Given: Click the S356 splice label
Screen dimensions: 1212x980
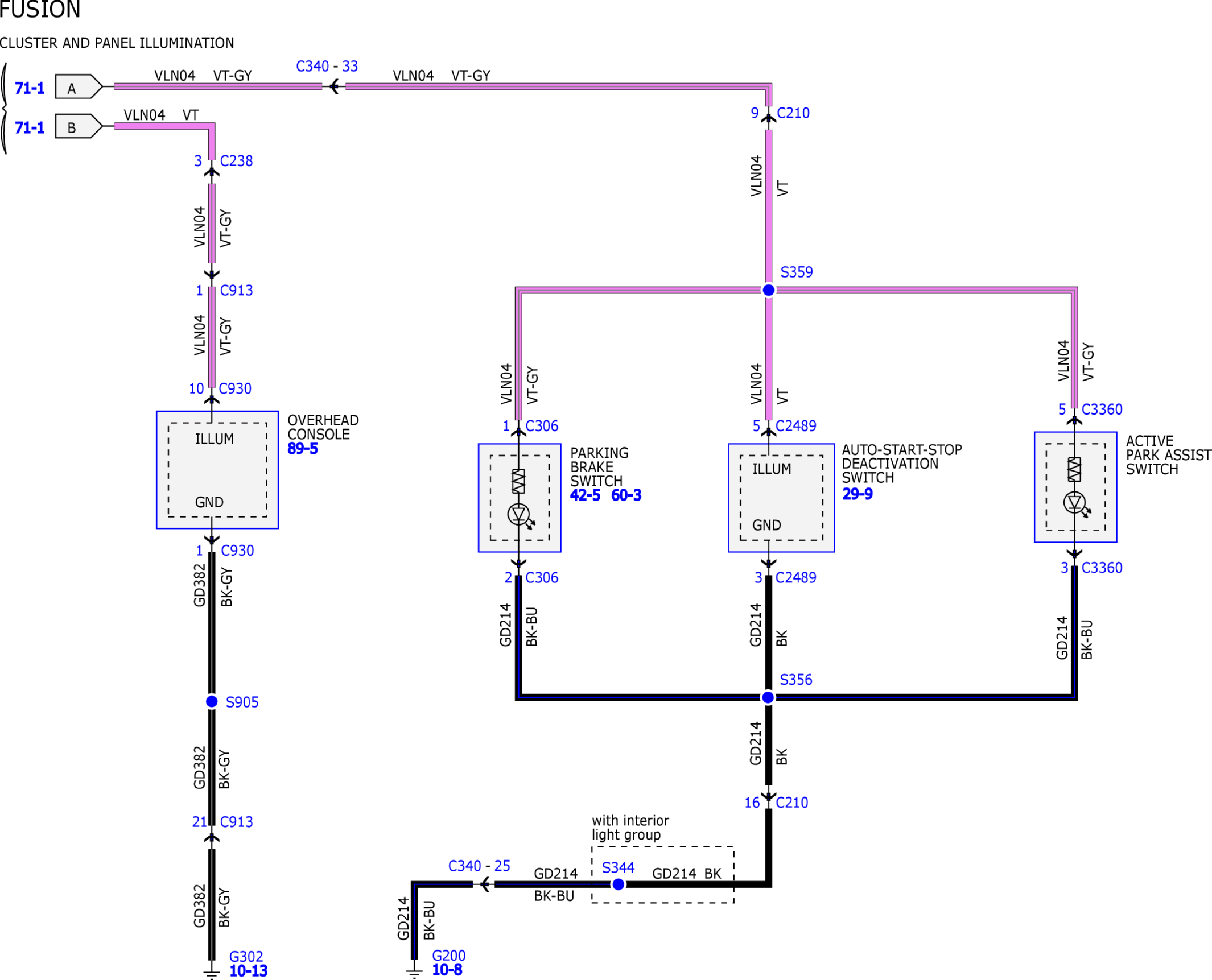Looking at the screenshot, I should pos(795,680).
